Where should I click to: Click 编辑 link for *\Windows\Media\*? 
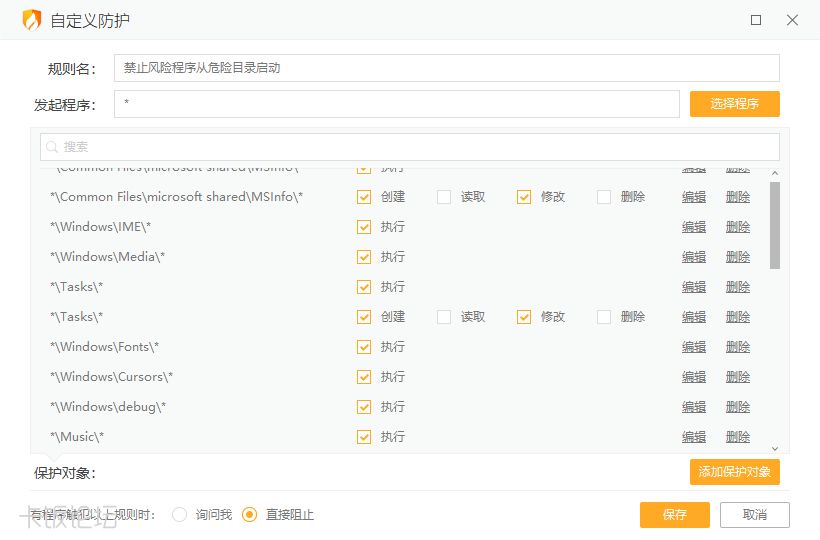coord(694,257)
